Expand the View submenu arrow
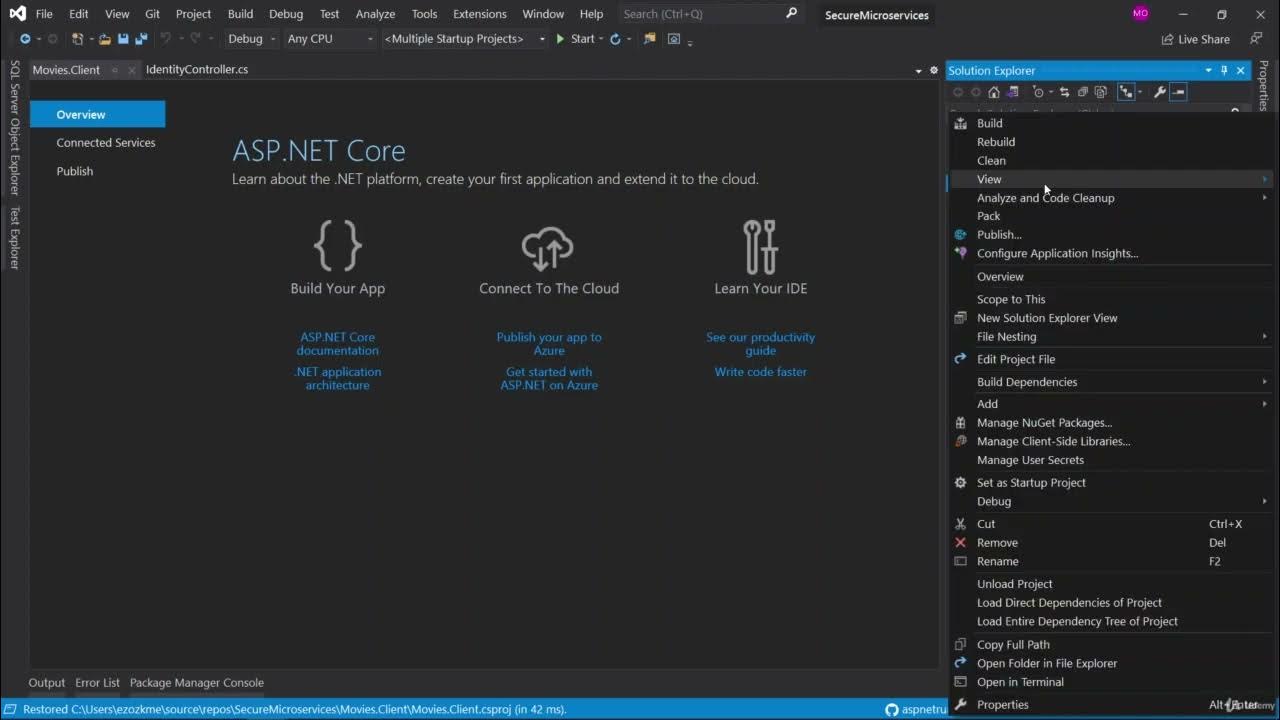This screenshot has width=1280, height=720. [x=1265, y=179]
